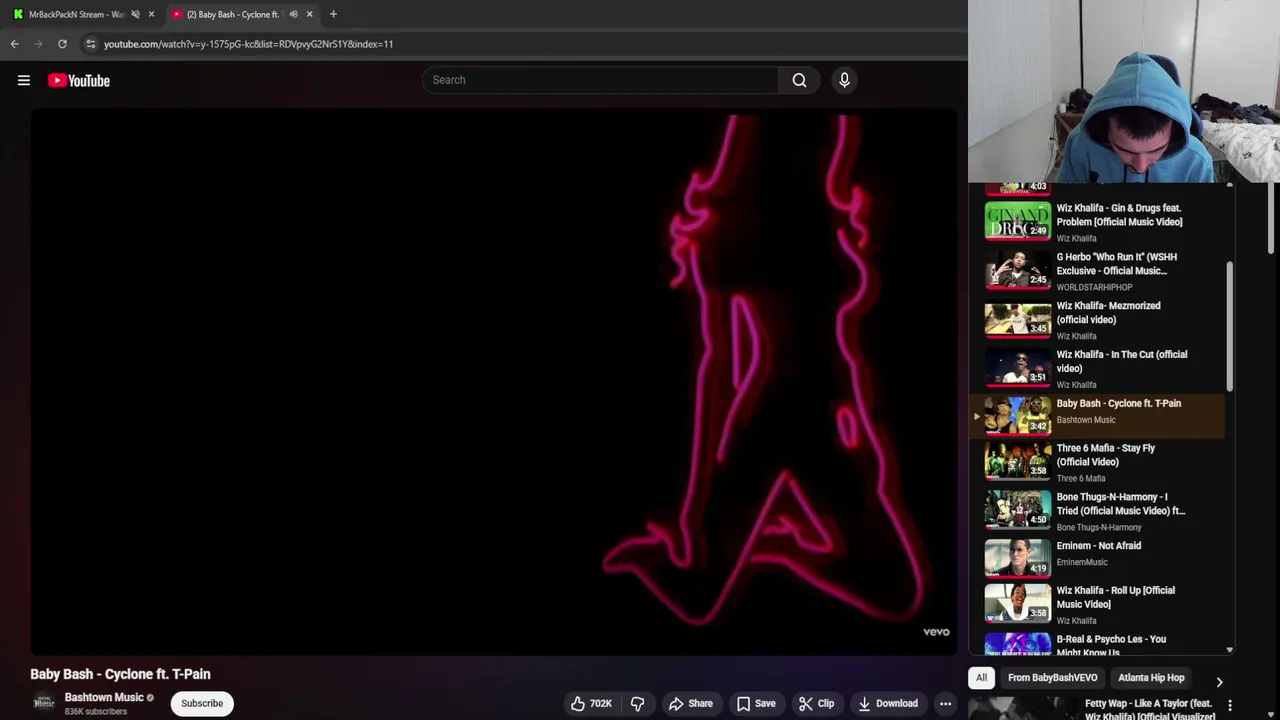Go back with browser back arrow
Screen dimensions: 1280x720
click(14, 44)
